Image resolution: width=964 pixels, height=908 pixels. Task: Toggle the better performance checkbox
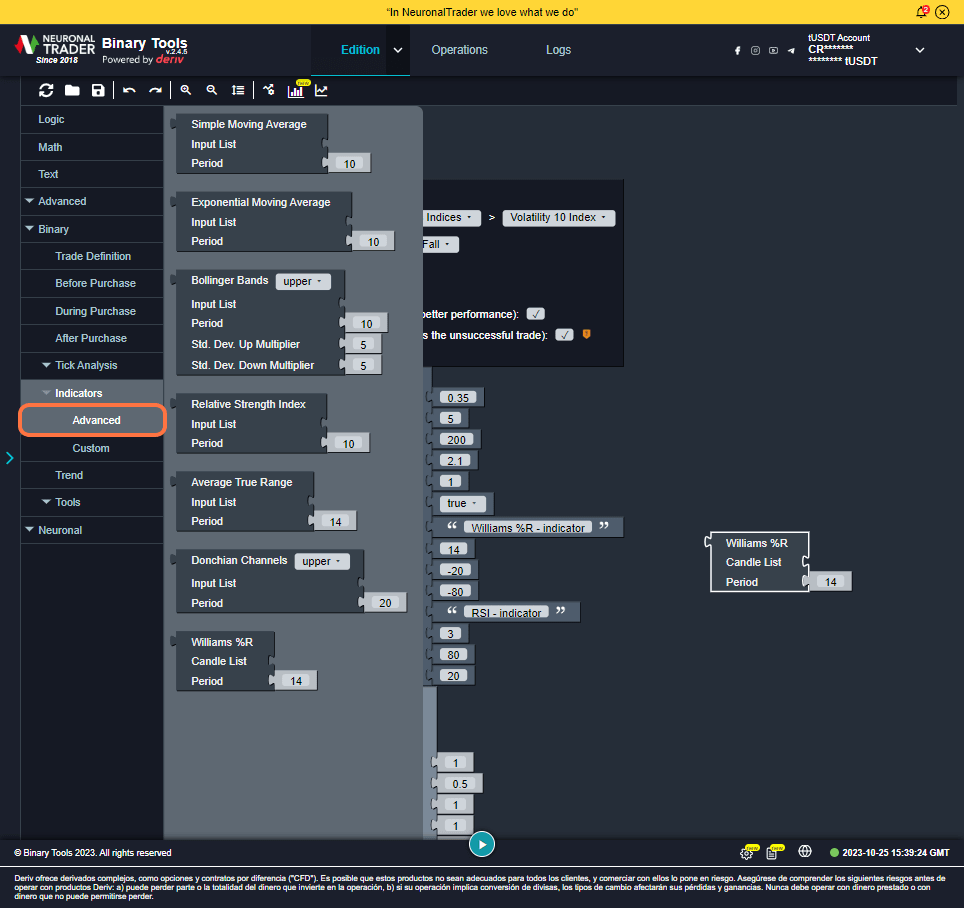(535, 314)
